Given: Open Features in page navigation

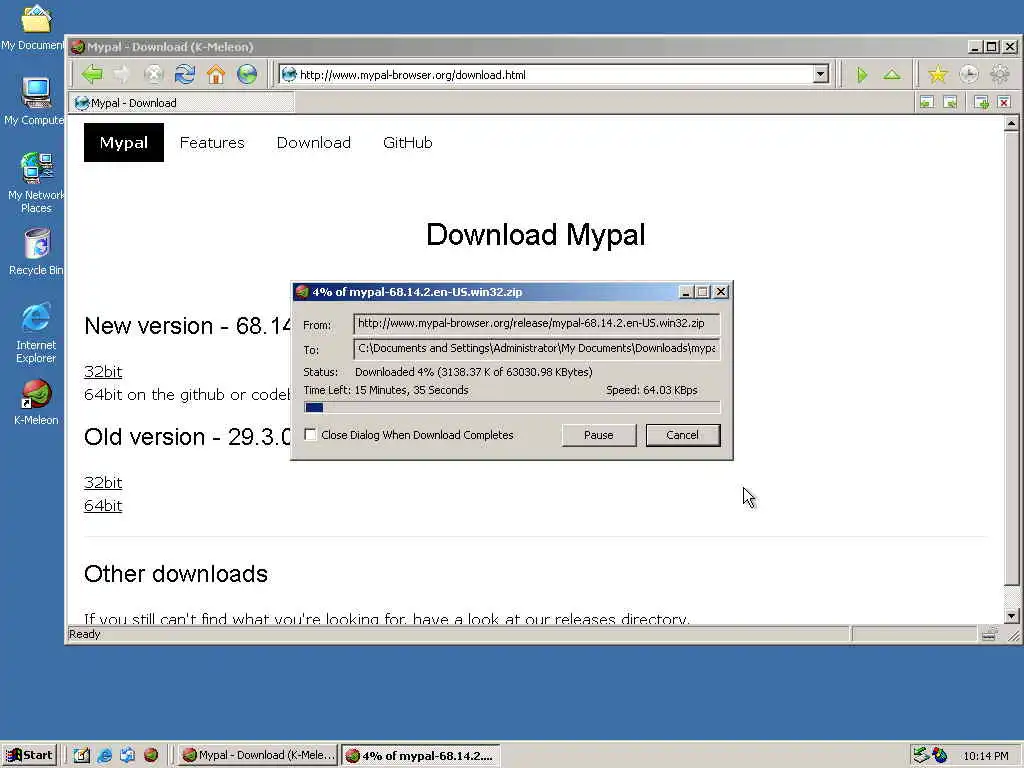Looking at the screenshot, I should pos(212,142).
